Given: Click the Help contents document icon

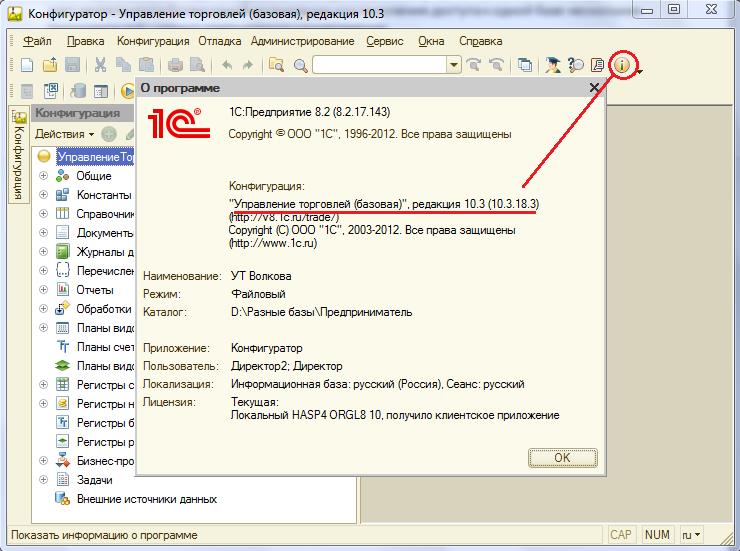Looking at the screenshot, I should click(598, 65).
